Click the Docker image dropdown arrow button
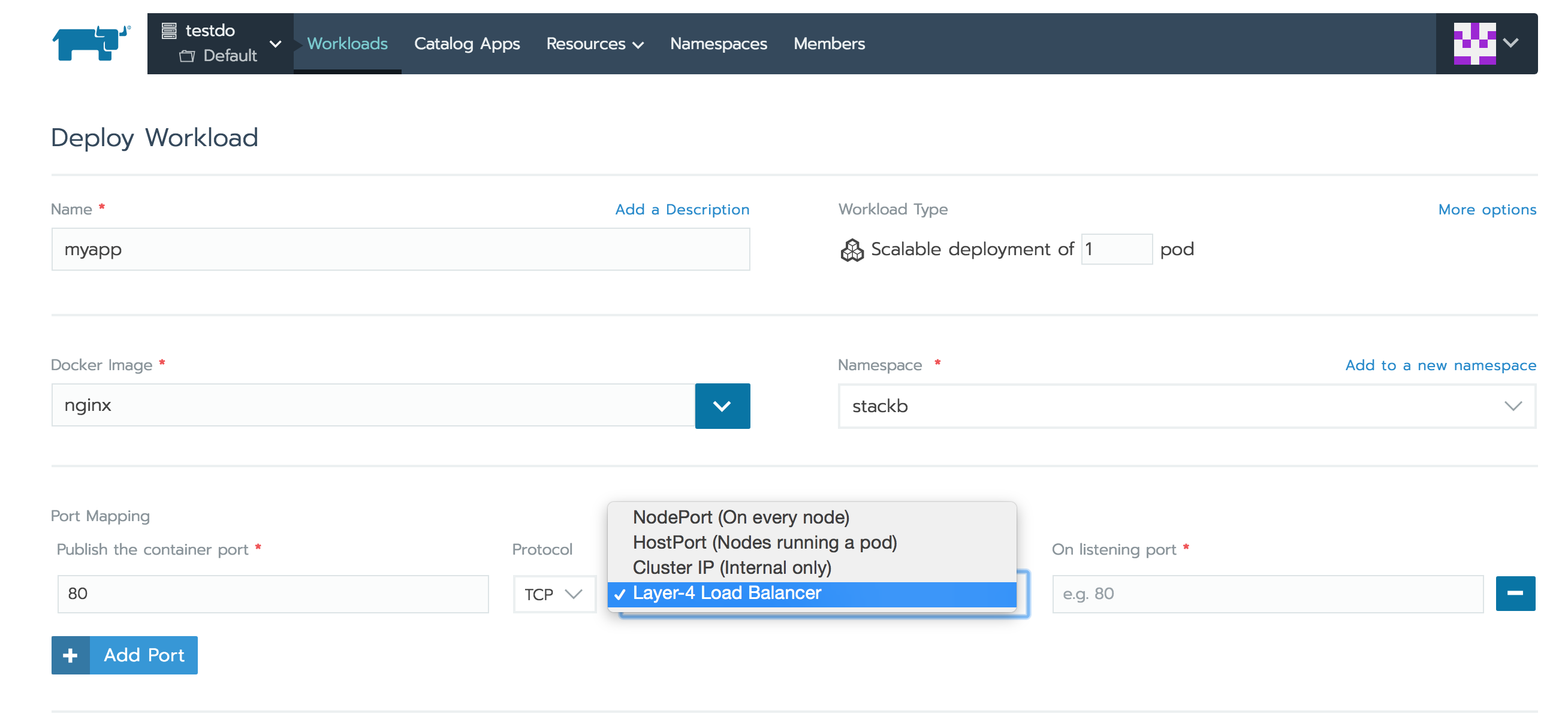 coord(723,406)
